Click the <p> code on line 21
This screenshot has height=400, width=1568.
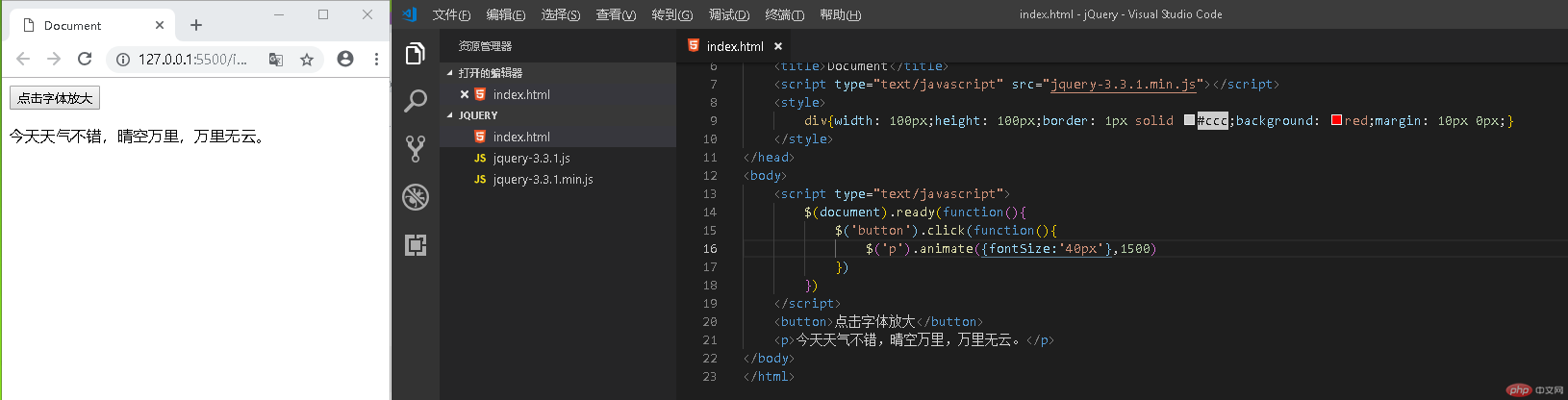[914, 340]
